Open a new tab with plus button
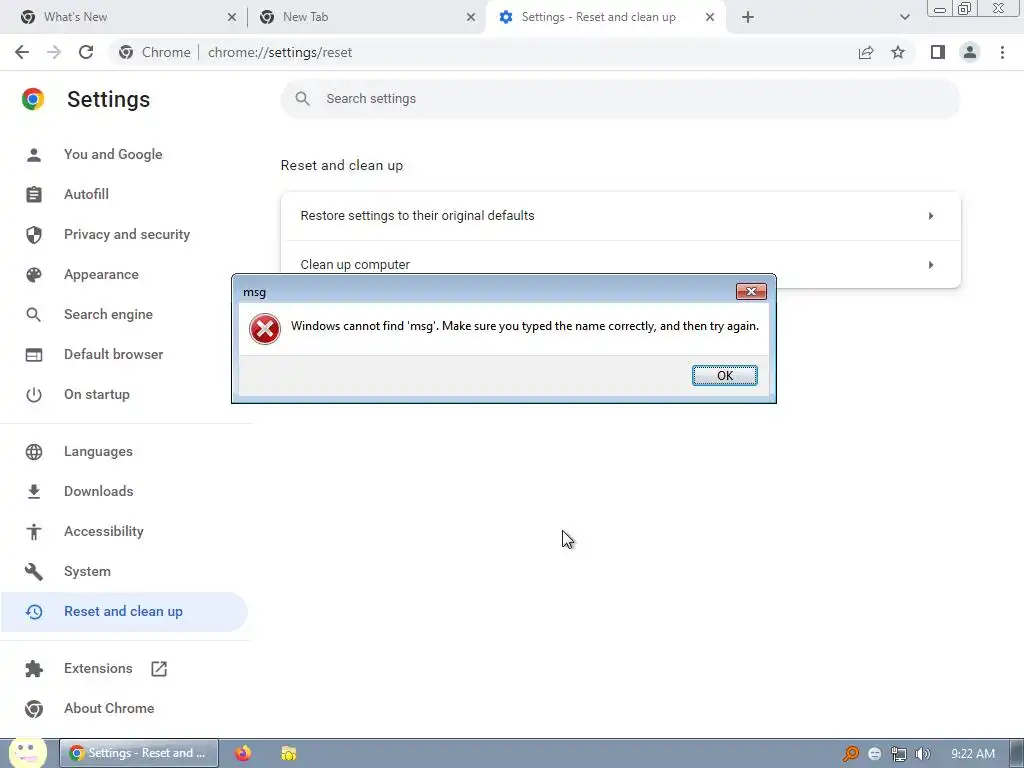The height and width of the screenshot is (768, 1024). click(748, 17)
